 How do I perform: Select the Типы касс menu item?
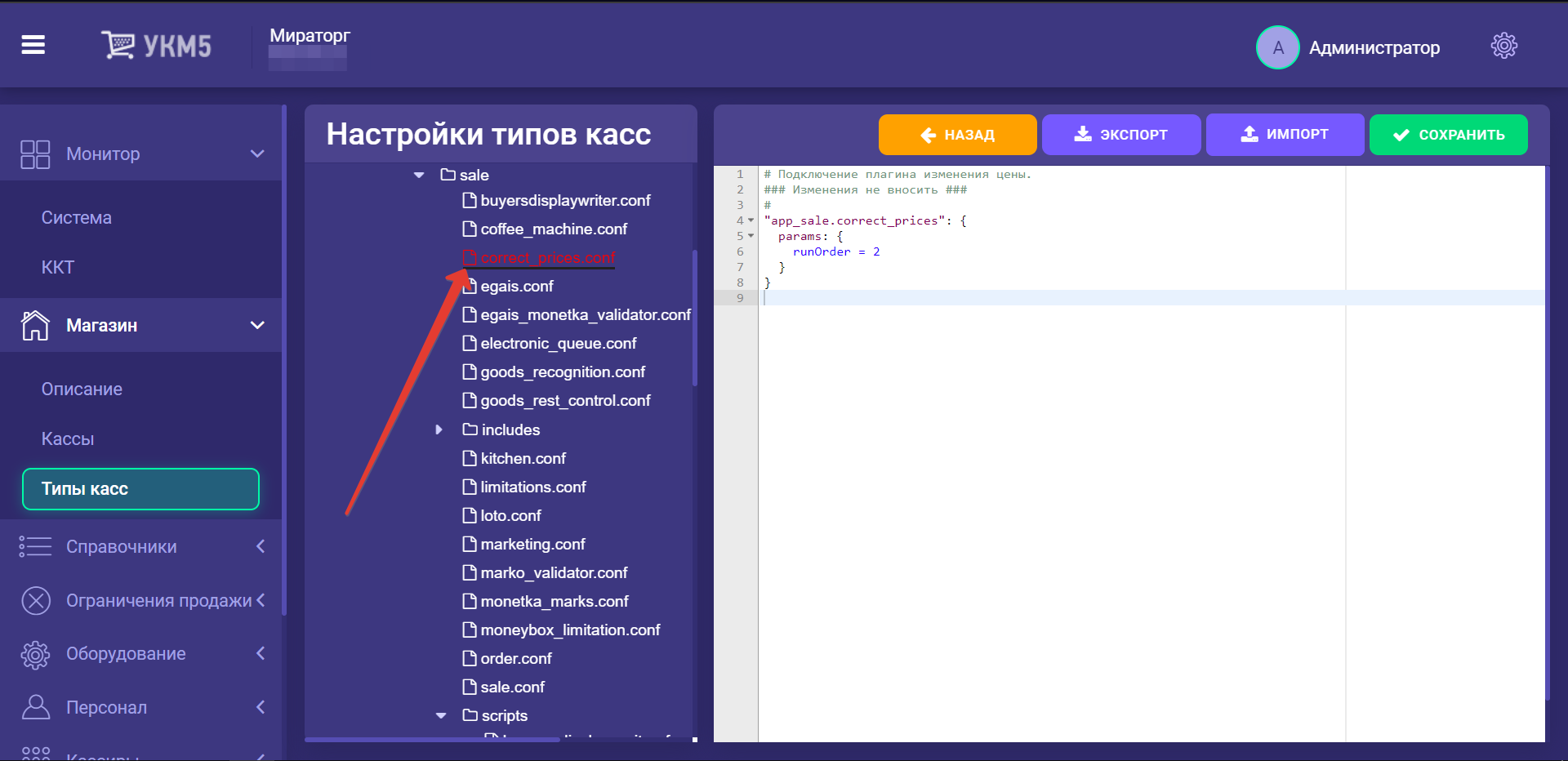click(140, 489)
